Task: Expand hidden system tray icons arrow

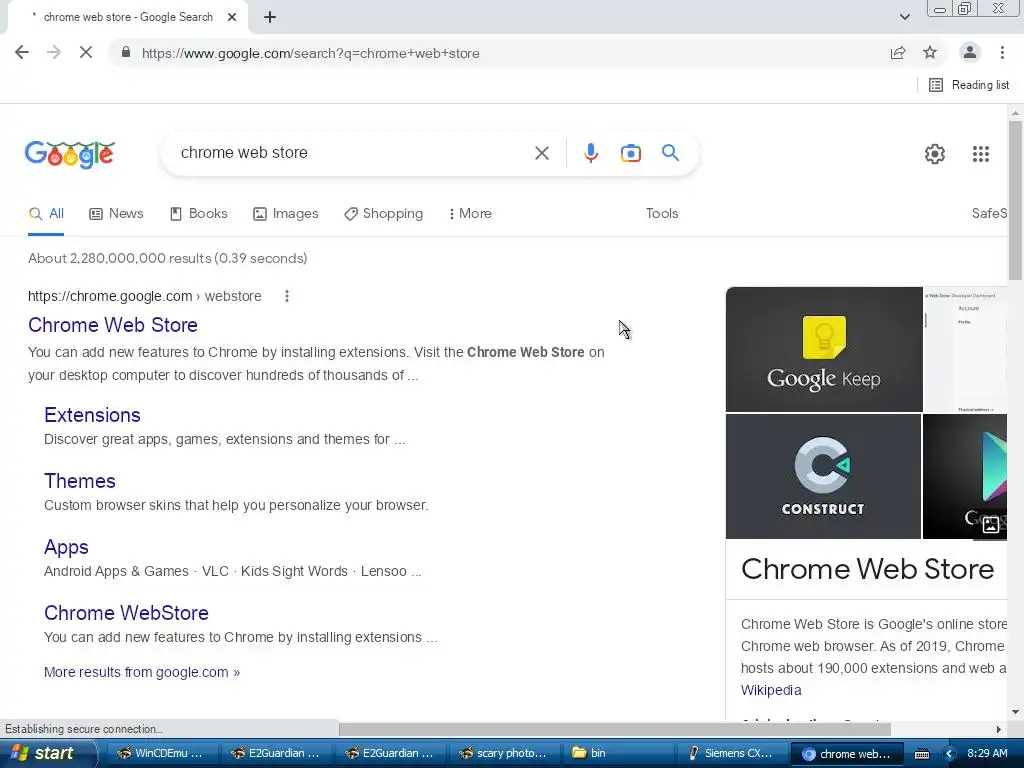Action: [949, 754]
